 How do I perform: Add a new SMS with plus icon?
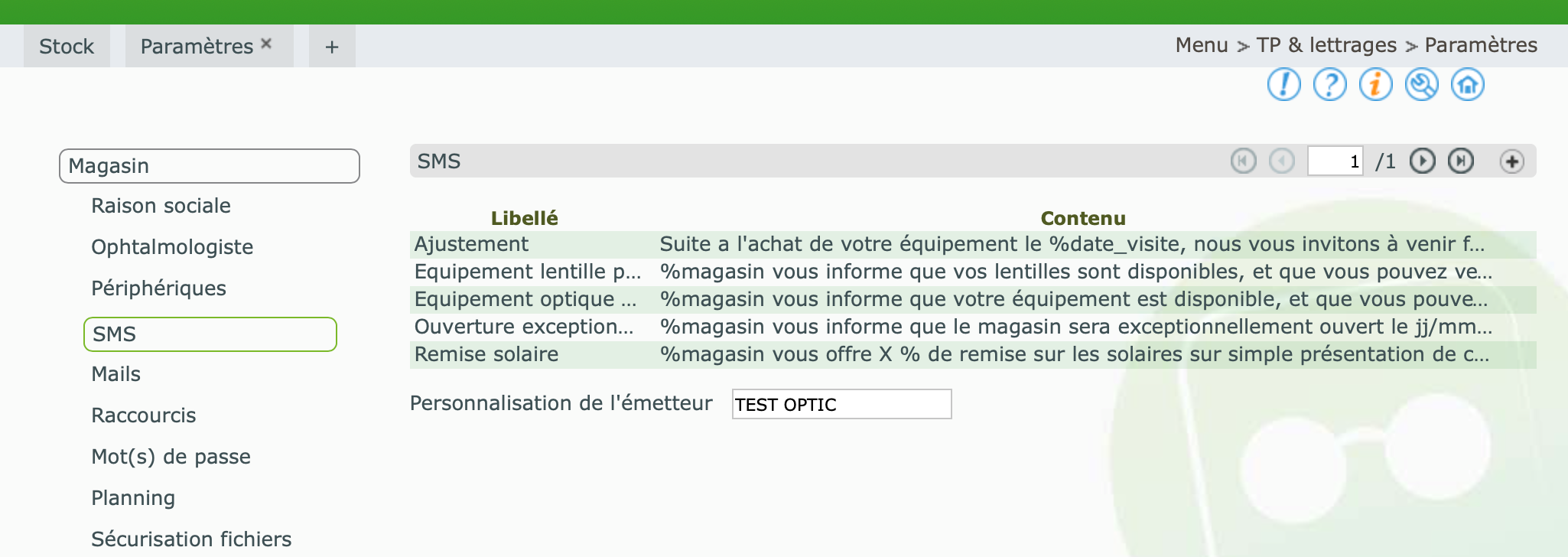coord(1512,161)
